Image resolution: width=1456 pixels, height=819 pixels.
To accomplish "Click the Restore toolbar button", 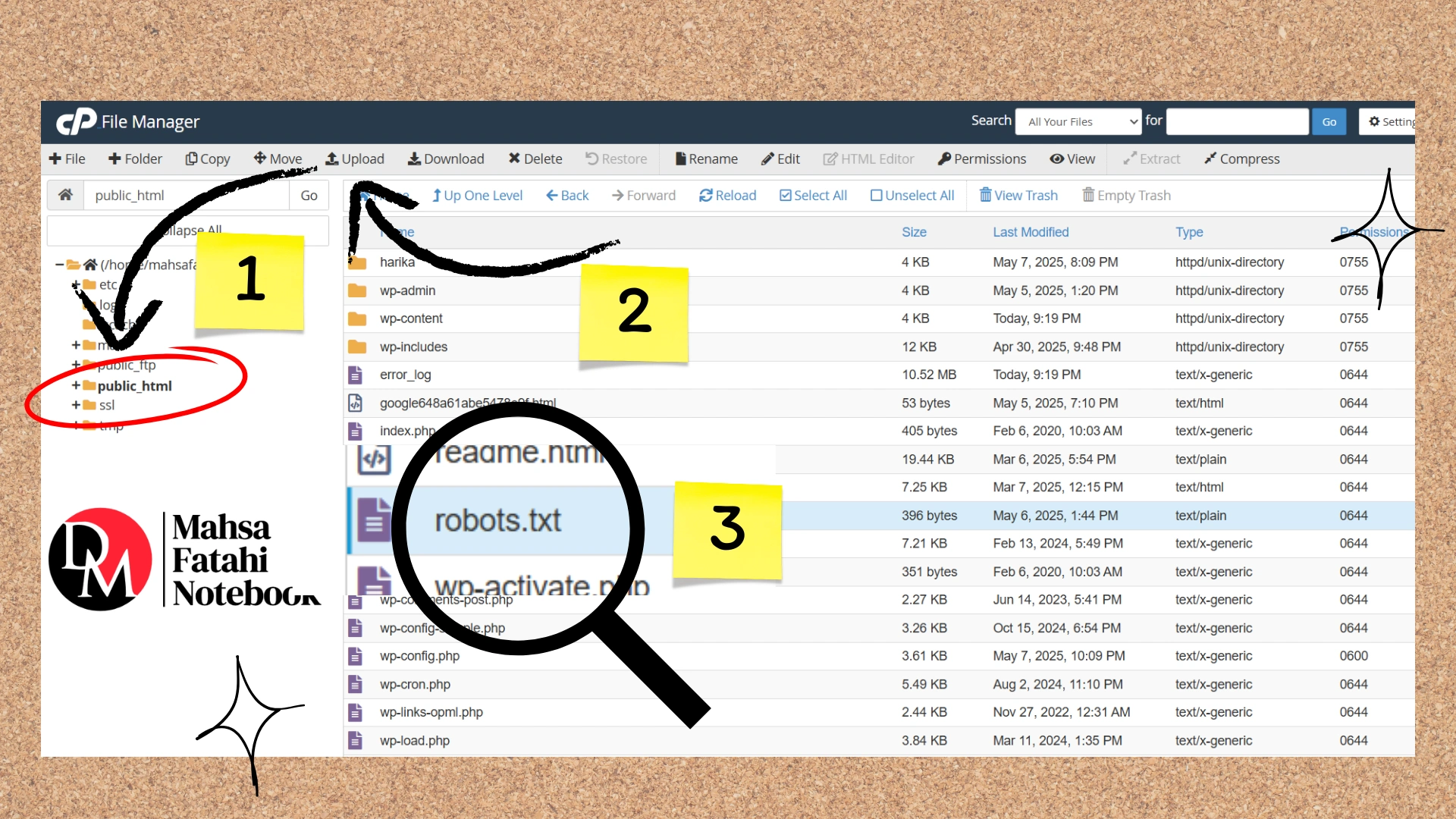I will click(616, 158).
